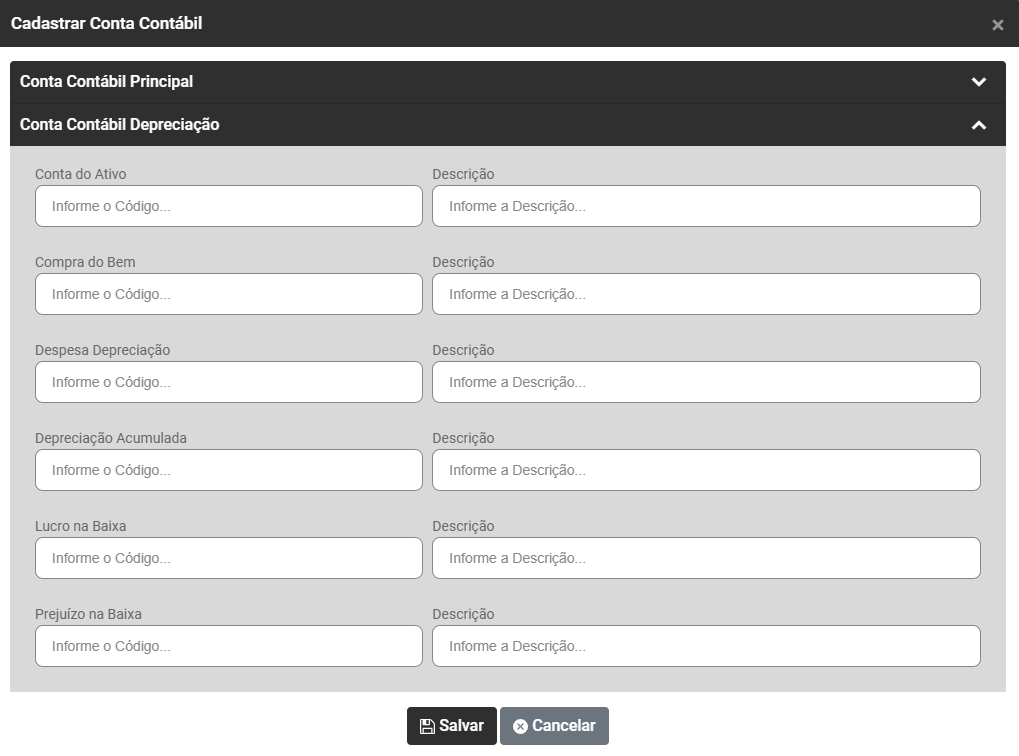This screenshot has height=756, width=1019.
Task: Click the Prejuízo na Baixa code field
Action: pyautogui.click(x=229, y=646)
